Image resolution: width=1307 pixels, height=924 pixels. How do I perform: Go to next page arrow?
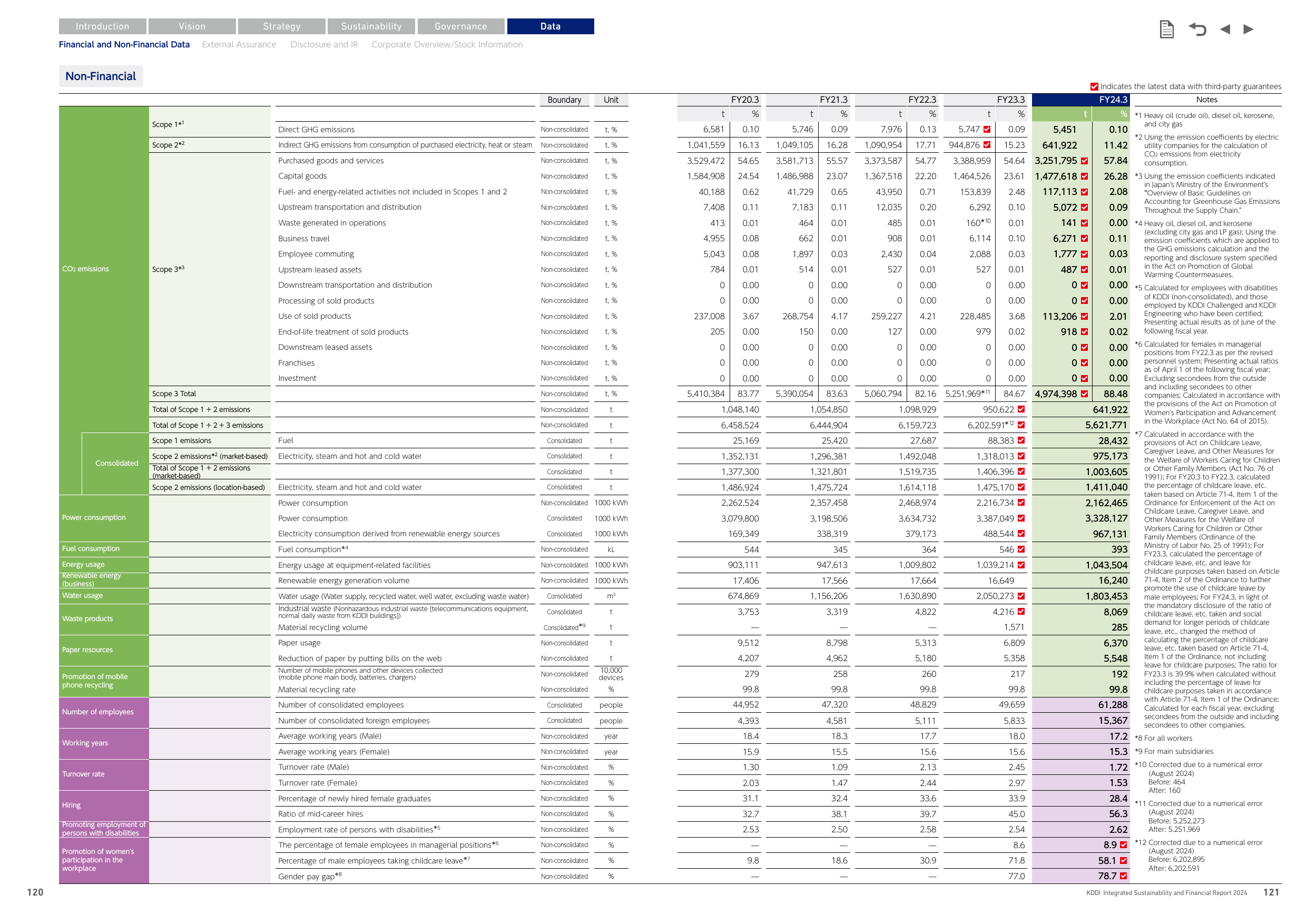(x=1249, y=29)
